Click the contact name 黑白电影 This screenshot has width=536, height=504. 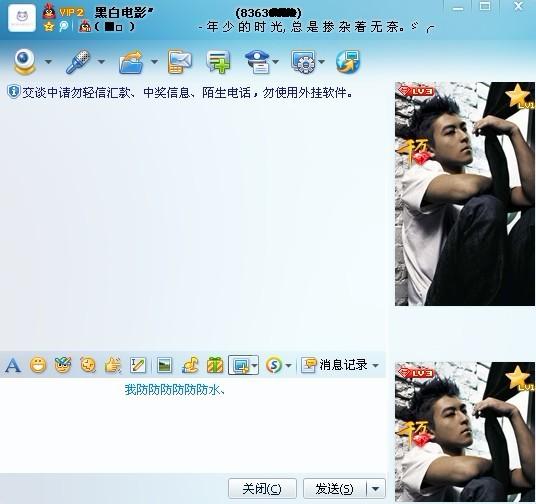tap(120, 13)
